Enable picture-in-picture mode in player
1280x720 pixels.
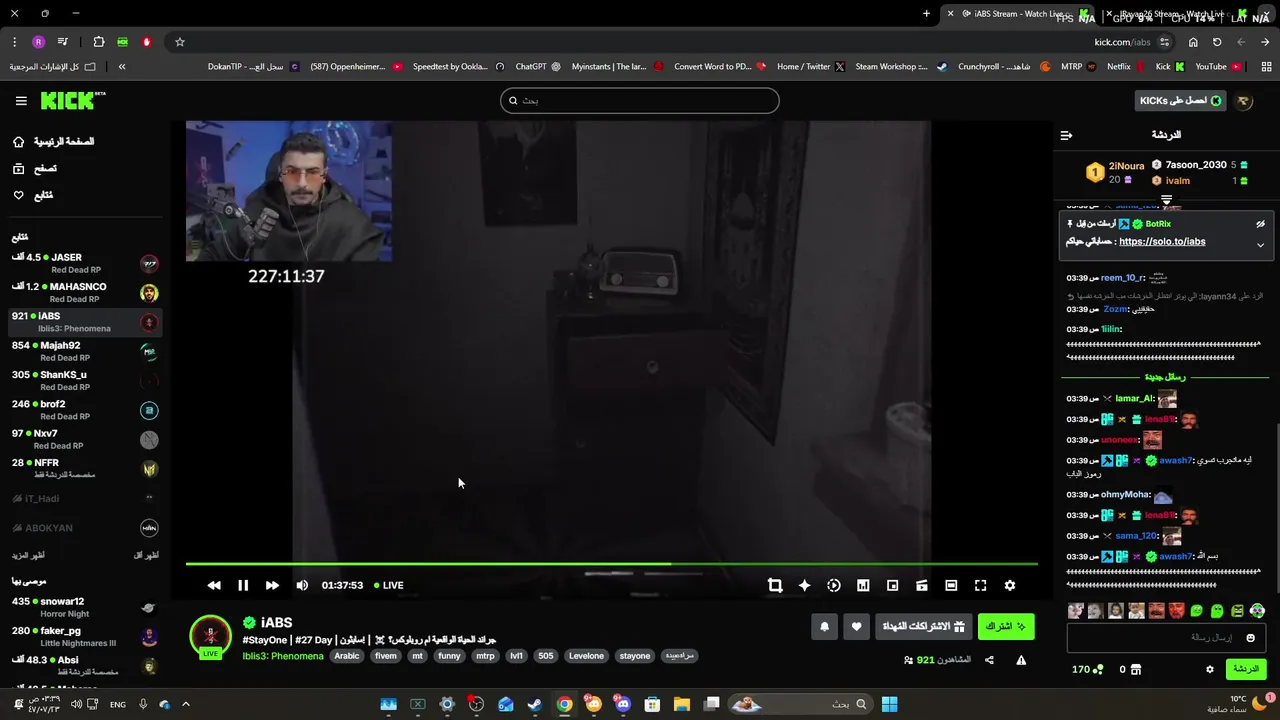(x=893, y=585)
